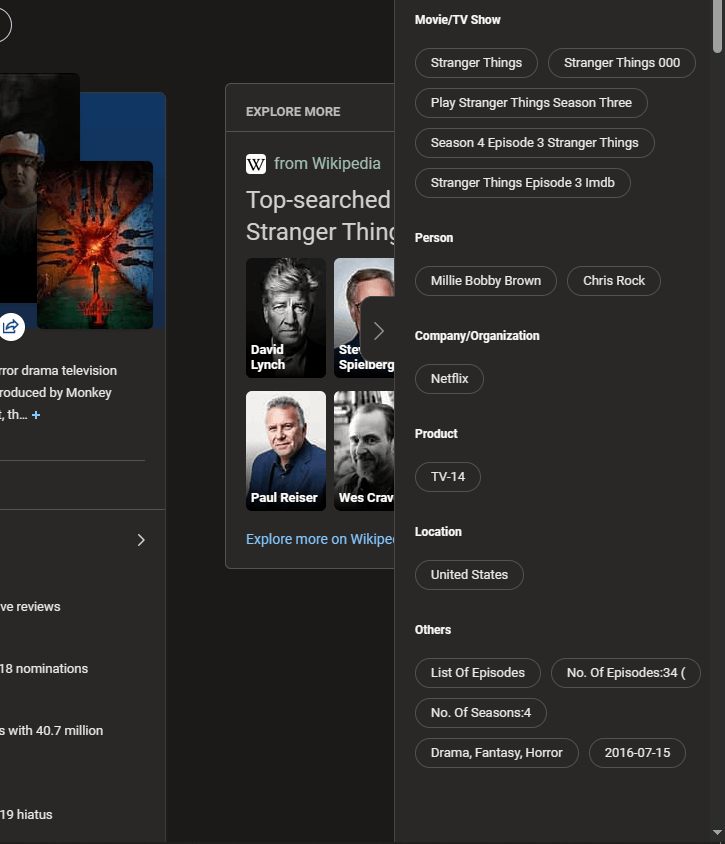Click the No. Of Seasons:4 chip
Viewport: 725px width, 844px height.
click(481, 713)
